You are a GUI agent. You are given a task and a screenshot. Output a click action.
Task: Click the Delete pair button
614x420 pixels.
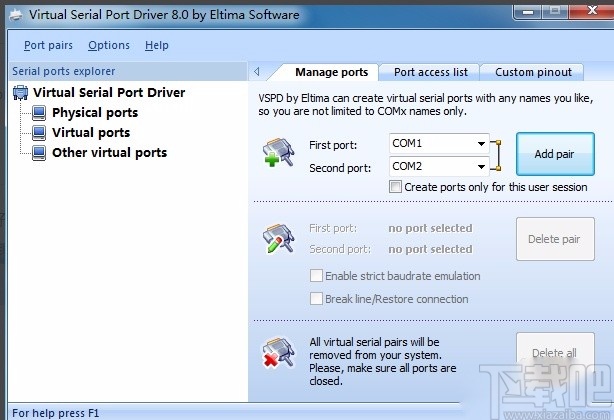pos(555,239)
